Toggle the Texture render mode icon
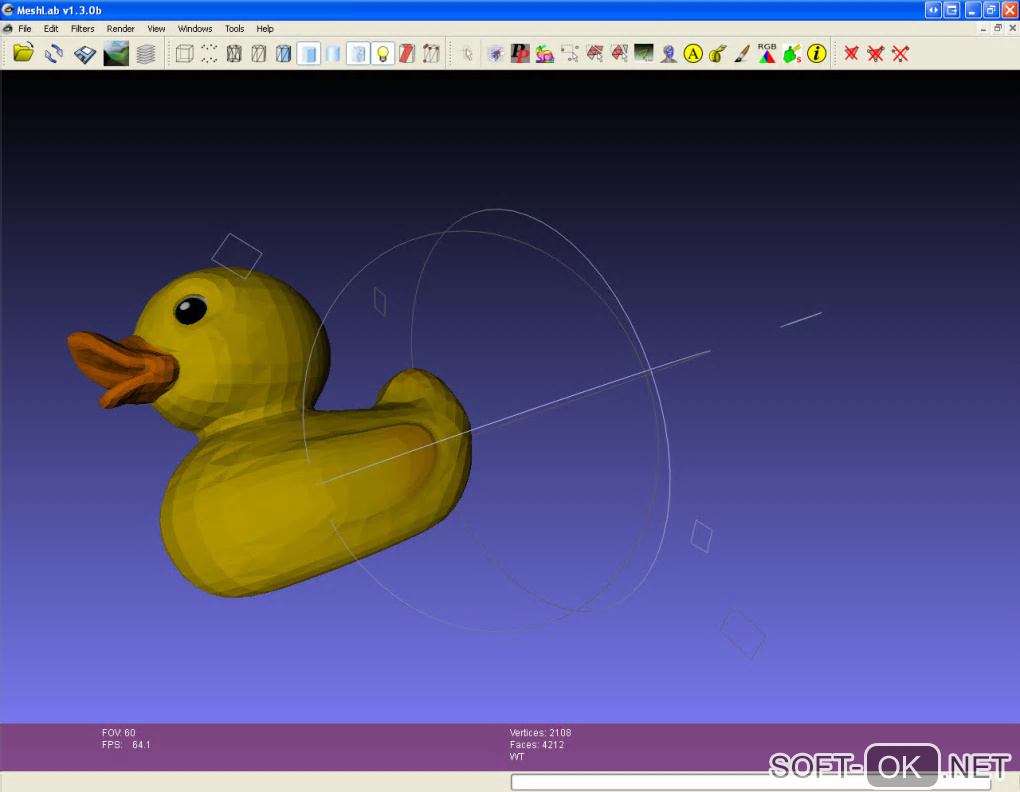Screen dimensions: 1020x792 click(x=358, y=53)
